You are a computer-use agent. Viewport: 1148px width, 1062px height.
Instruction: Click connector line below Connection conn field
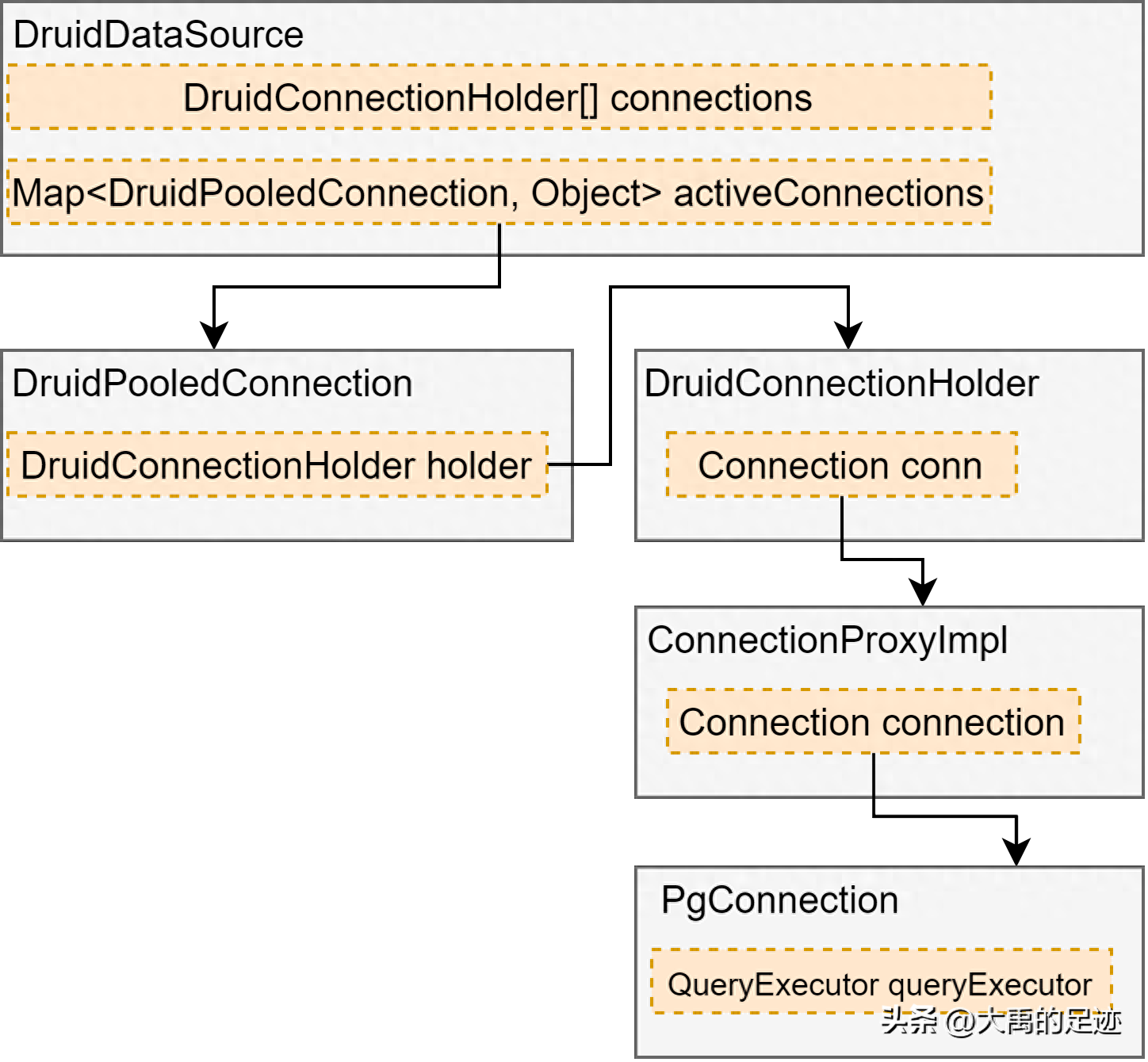click(882, 560)
